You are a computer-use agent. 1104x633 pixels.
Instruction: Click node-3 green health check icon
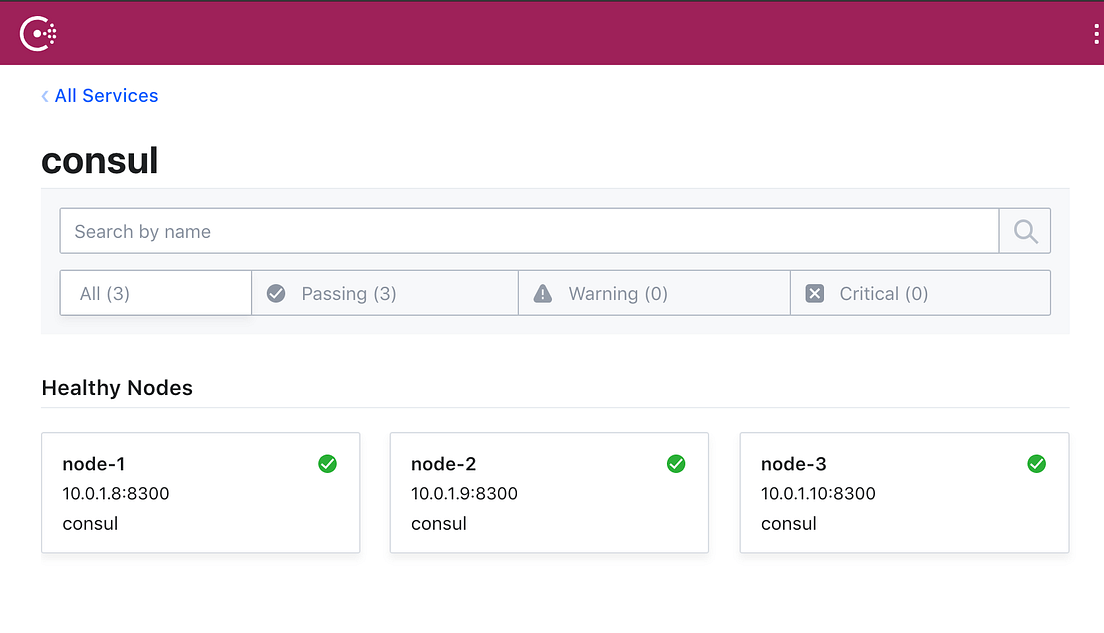1036,464
